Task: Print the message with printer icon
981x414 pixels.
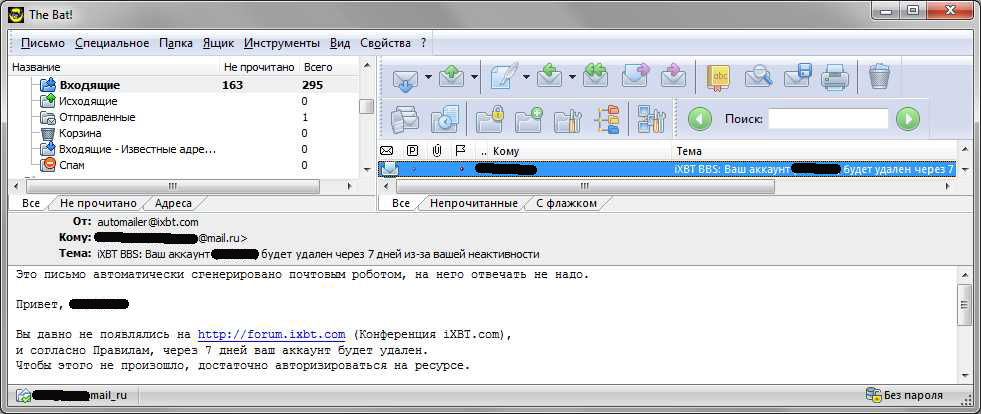Action: pyautogui.click(x=835, y=78)
